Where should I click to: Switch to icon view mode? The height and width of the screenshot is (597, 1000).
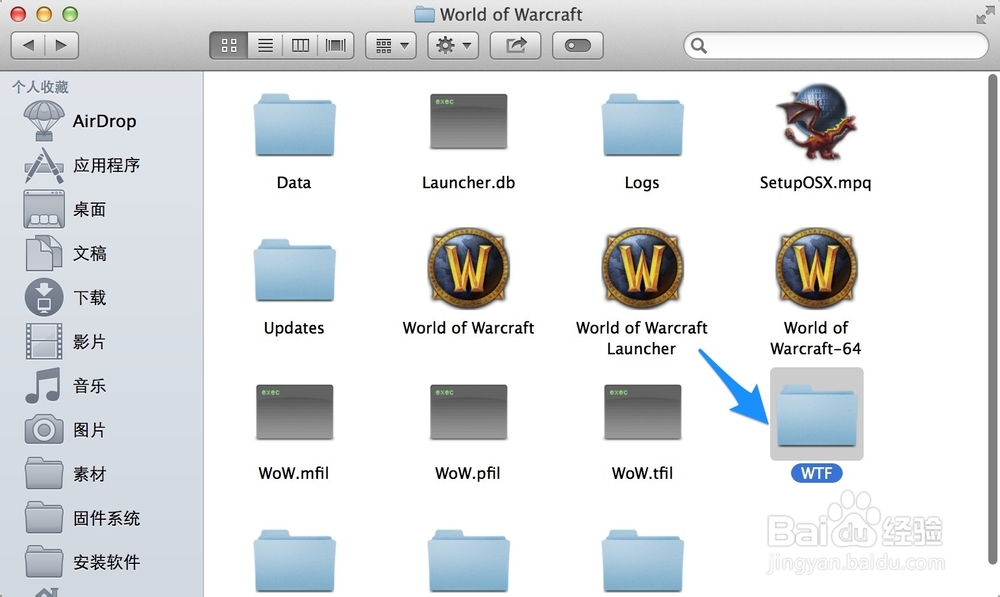[229, 45]
